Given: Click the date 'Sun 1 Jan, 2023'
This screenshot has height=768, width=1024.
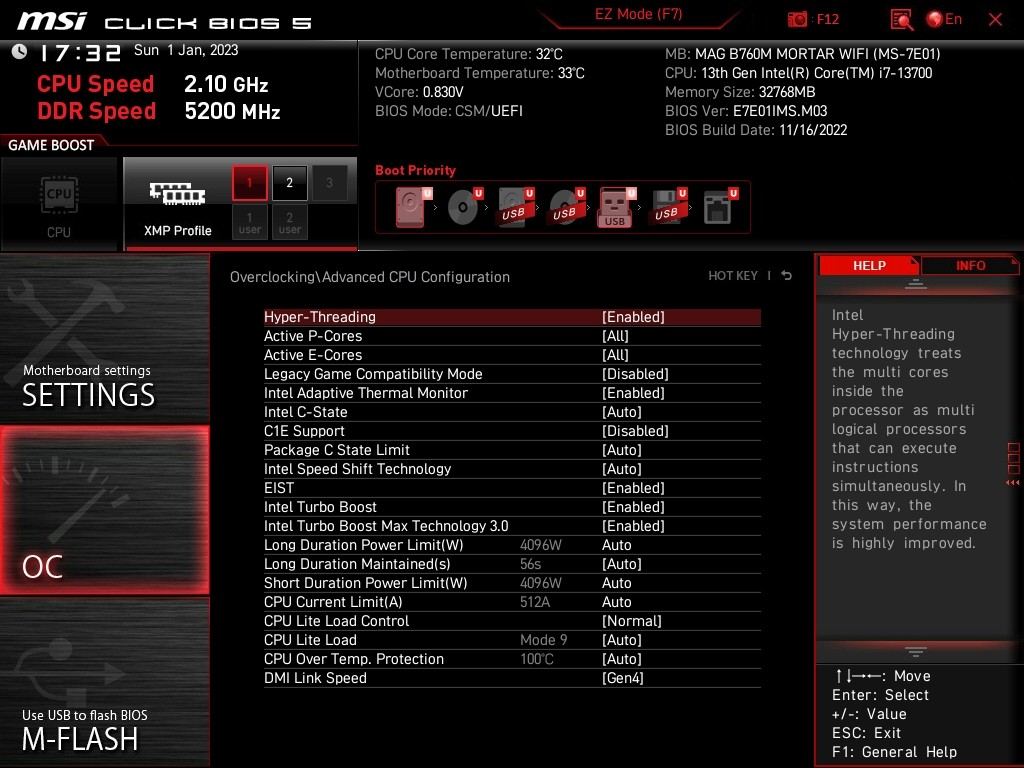Looking at the screenshot, I should coord(186,50).
